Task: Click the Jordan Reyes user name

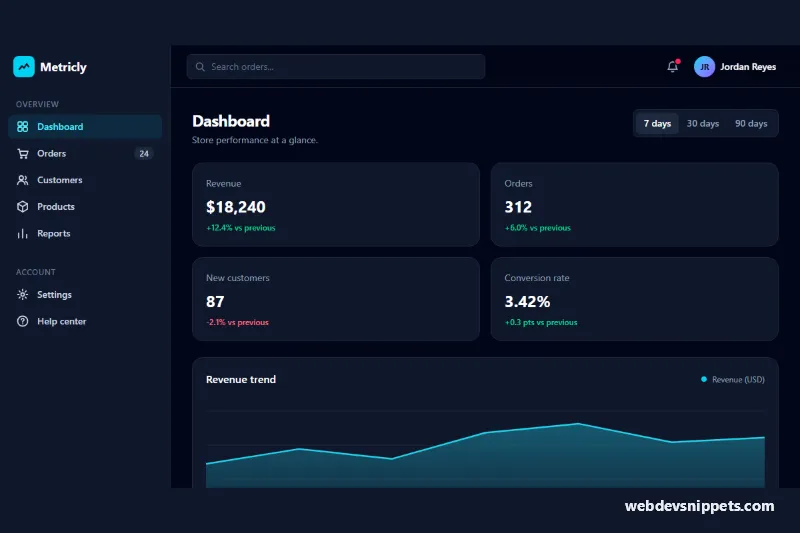Action: tap(748, 67)
